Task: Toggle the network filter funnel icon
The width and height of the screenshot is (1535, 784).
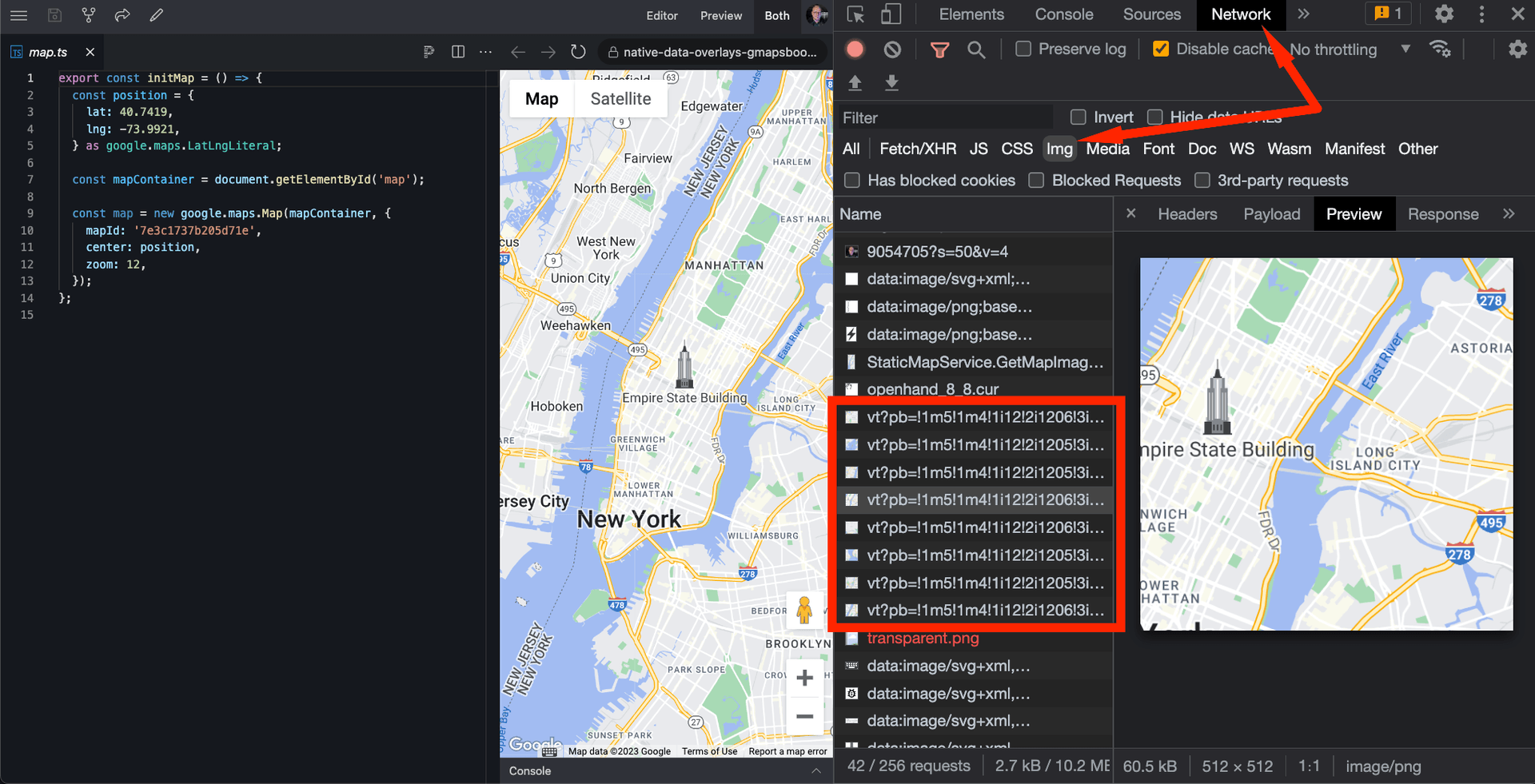Action: [939, 50]
